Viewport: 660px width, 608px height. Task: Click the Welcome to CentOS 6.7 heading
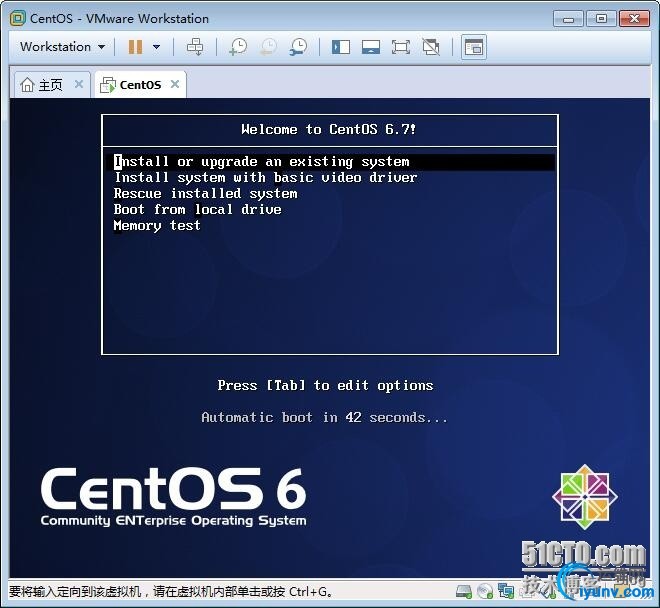[329, 129]
